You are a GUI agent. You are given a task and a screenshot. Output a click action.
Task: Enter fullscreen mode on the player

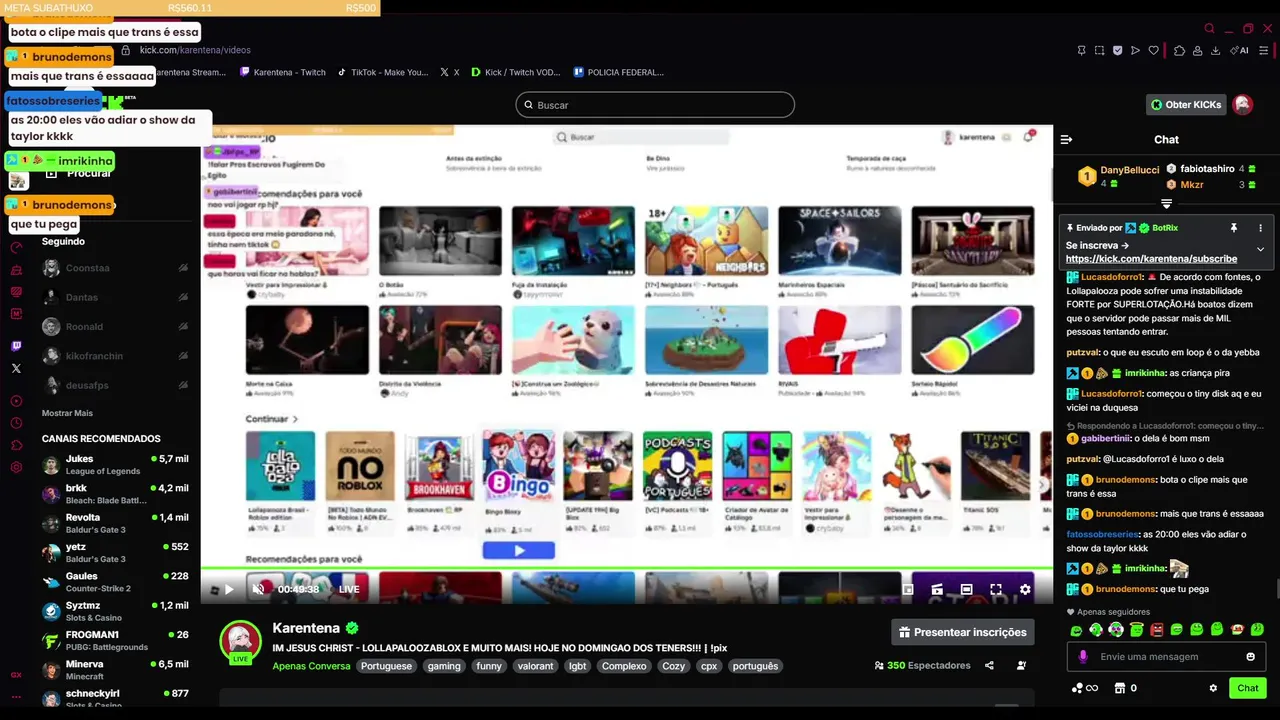(996, 590)
